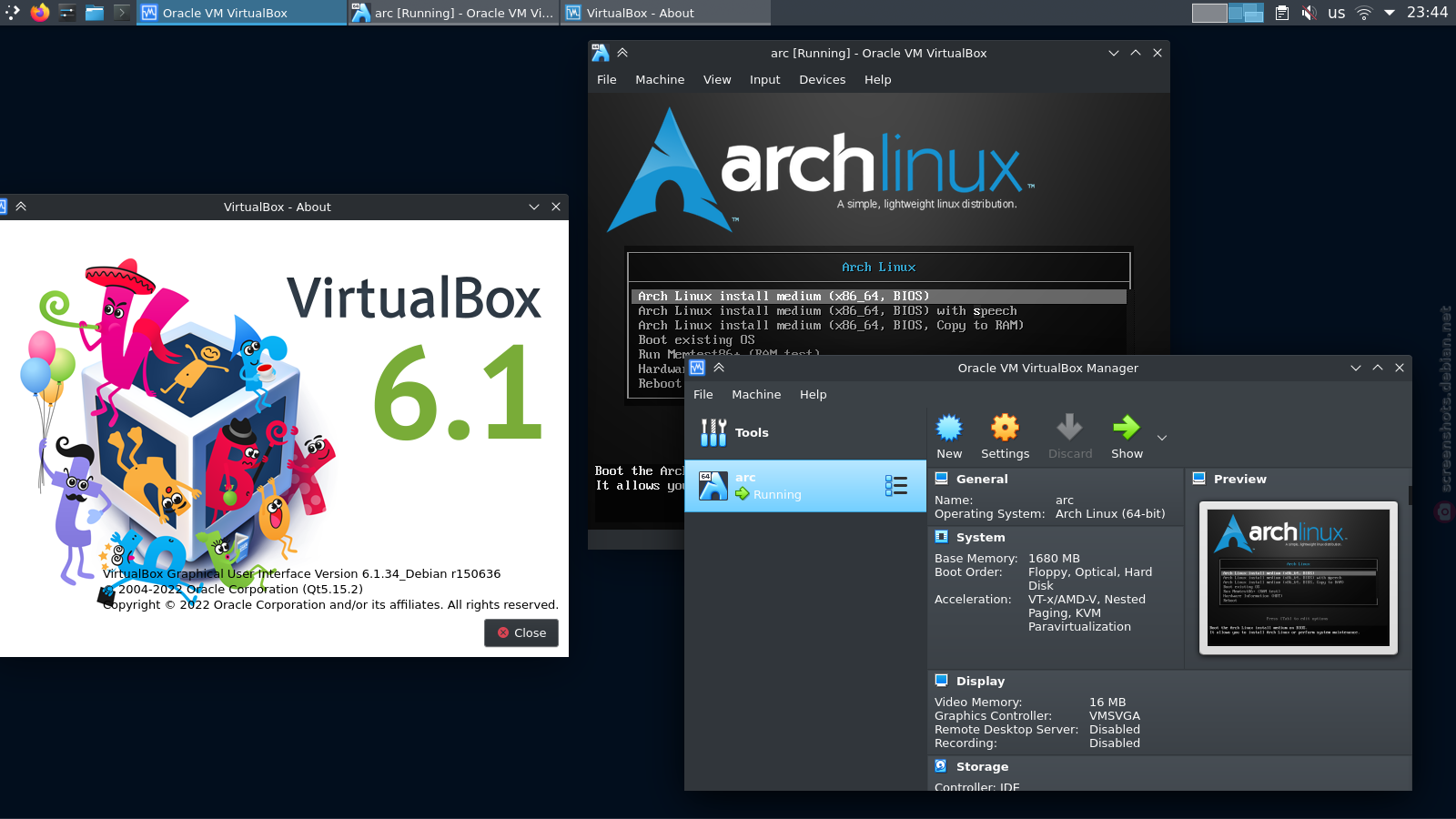Open the Wi-Fi network tray icon

[1363, 13]
